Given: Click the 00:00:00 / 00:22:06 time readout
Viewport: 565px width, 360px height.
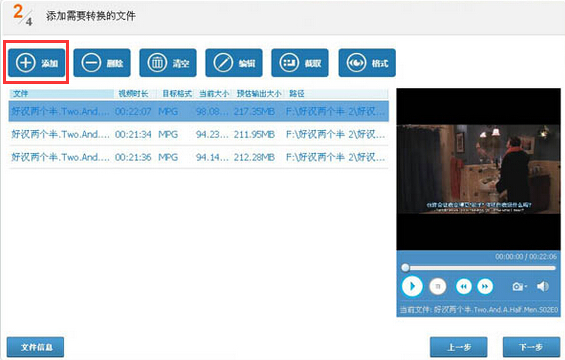Looking at the screenshot, I should pos(526,257).
